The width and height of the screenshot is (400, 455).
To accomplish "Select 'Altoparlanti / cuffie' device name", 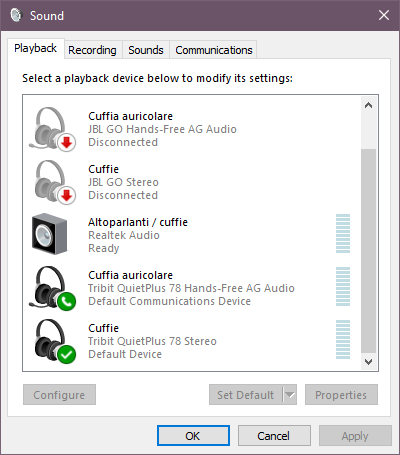I will point(138,222).
